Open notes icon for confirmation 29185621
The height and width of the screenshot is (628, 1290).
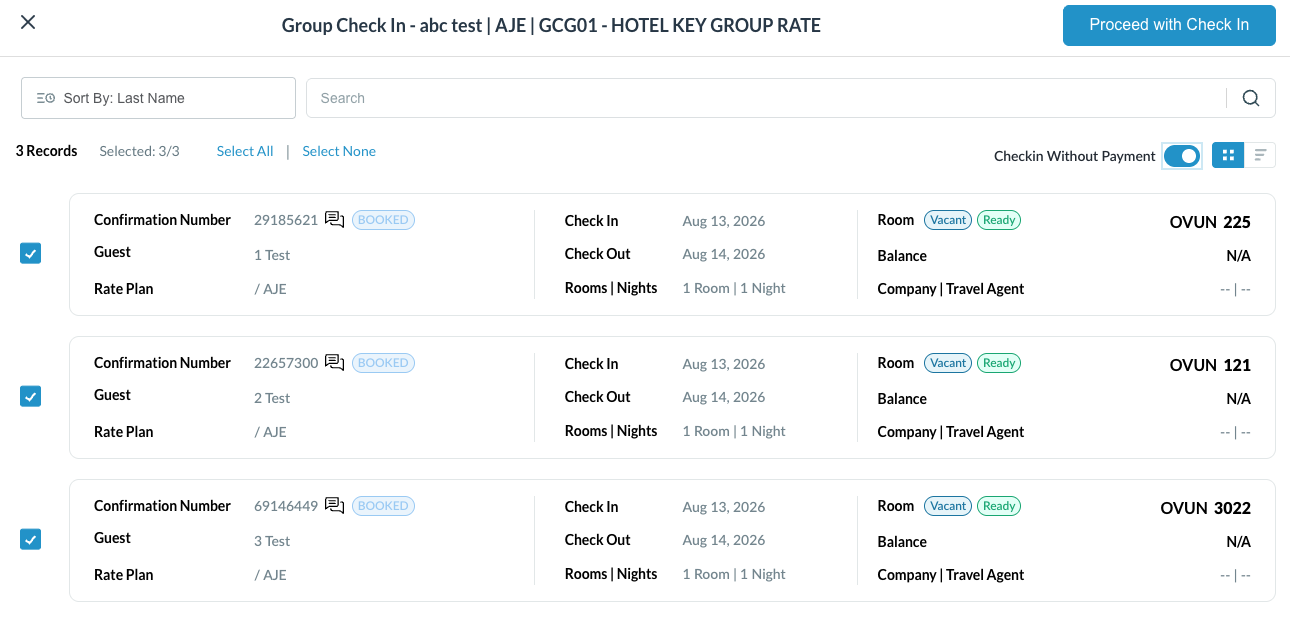[335, 220]
